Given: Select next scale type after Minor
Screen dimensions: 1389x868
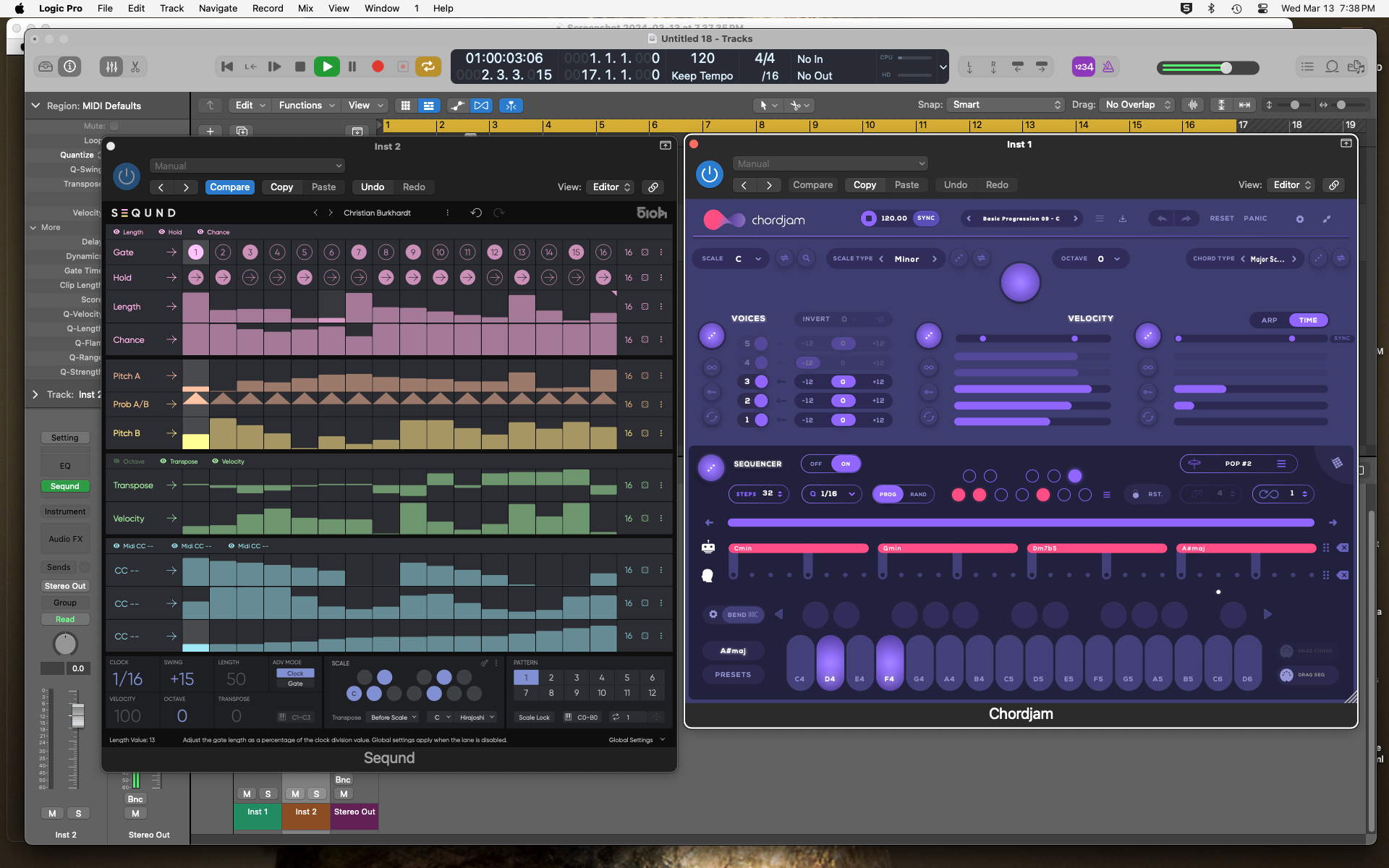Looking at the screenshot, I should (935, 259).
